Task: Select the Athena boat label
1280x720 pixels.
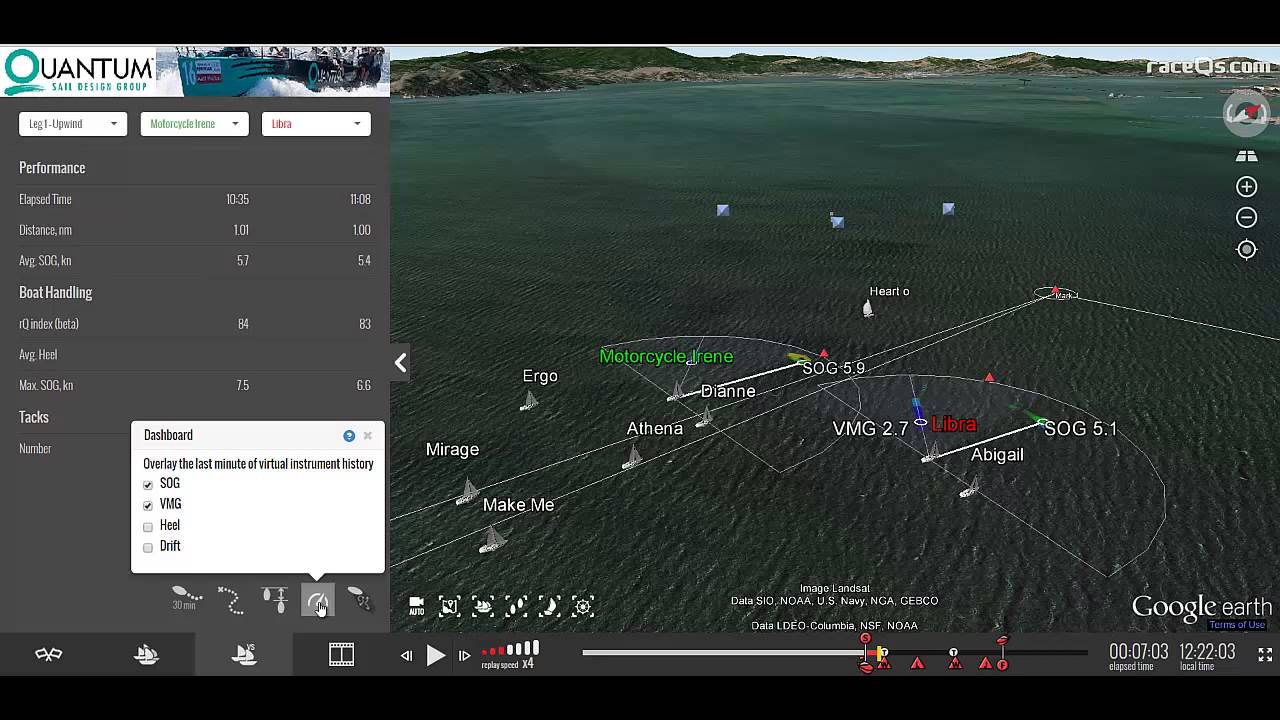Action: click(x=655, y=429)
